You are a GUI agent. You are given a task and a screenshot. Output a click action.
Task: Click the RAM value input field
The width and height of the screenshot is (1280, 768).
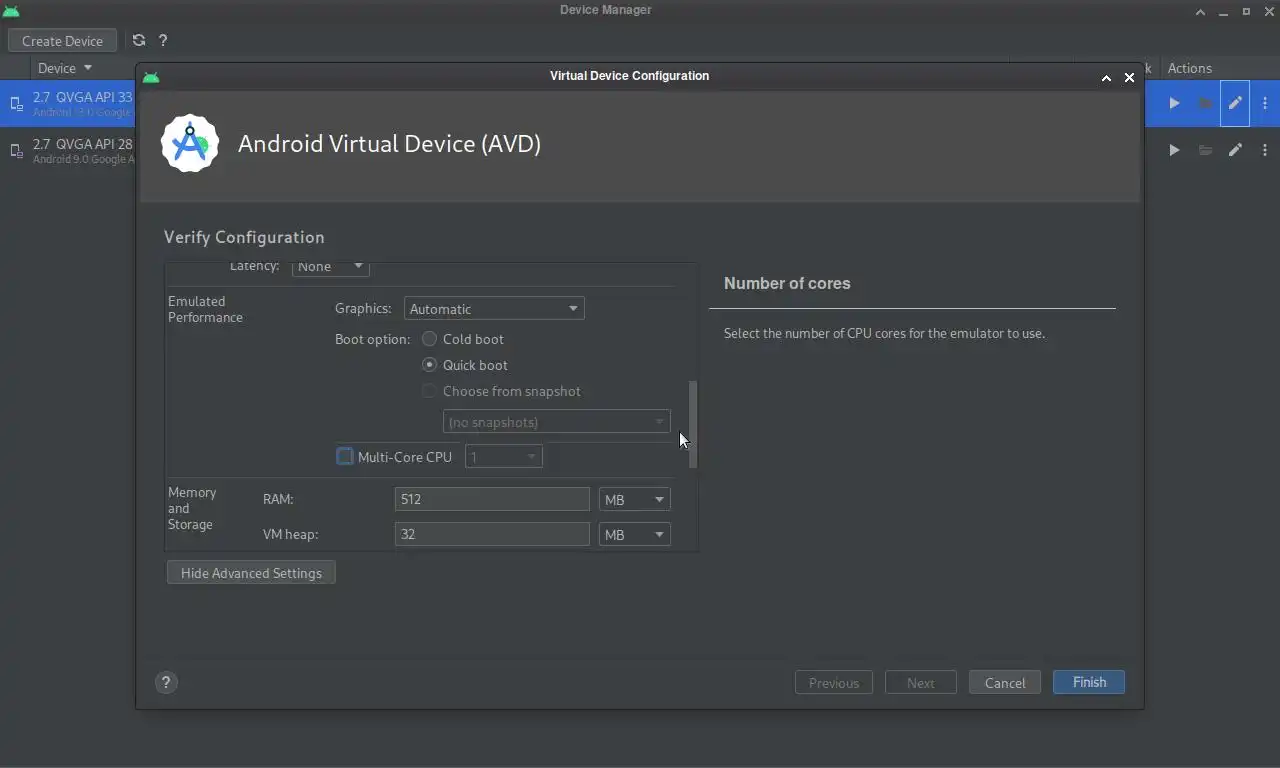point(492,499)
